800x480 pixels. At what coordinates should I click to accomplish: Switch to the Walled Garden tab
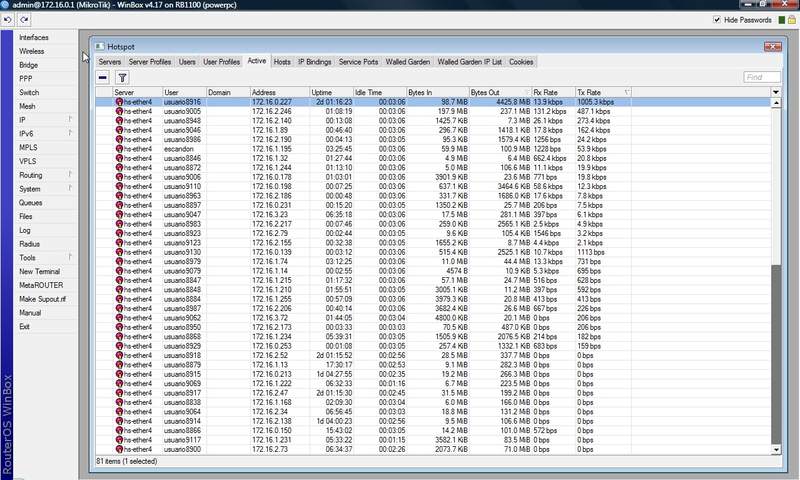point(408,62)
